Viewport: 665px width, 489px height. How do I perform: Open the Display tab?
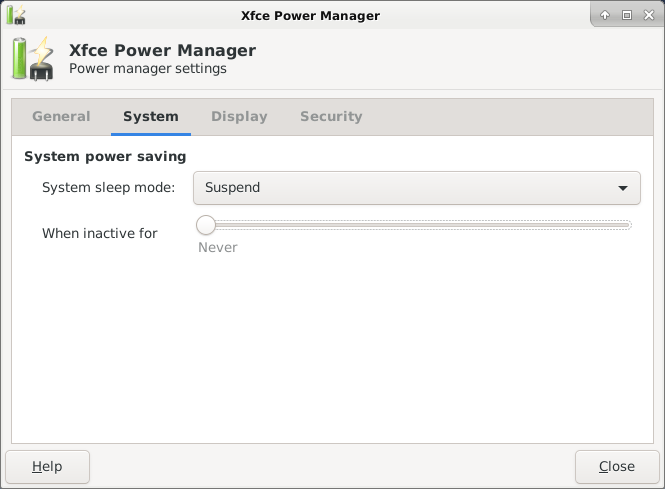point(239,116)
